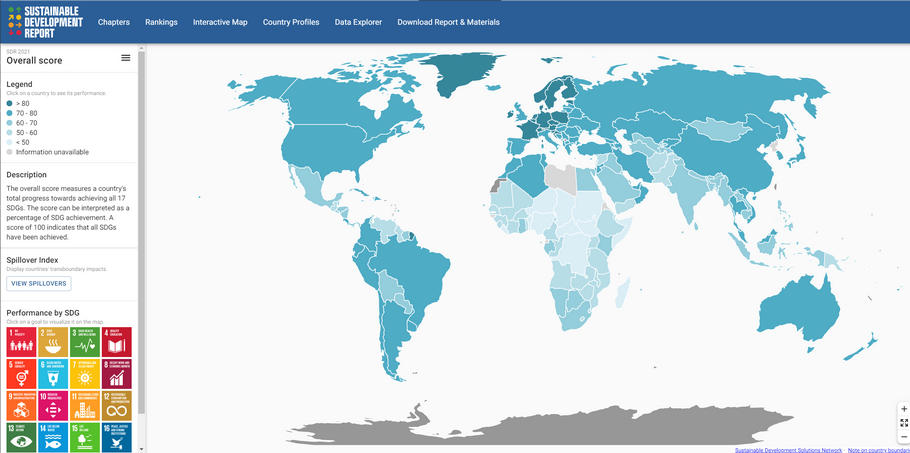
Task: Open the Rankings menu item
Action: tap(161, 22)
